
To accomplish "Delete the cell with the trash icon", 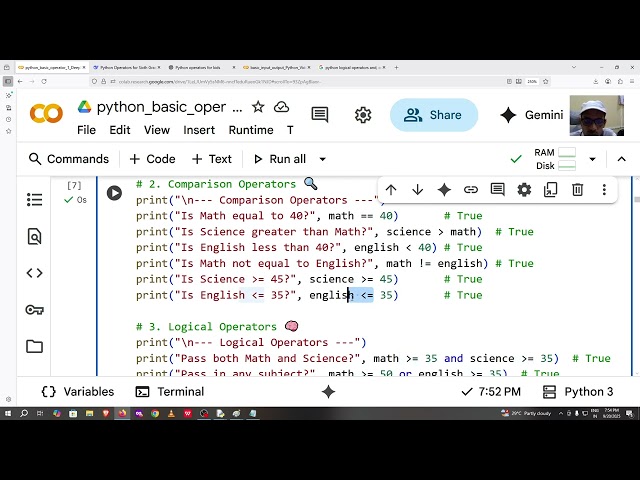I will pyautogui.click(x=577, y=189).
